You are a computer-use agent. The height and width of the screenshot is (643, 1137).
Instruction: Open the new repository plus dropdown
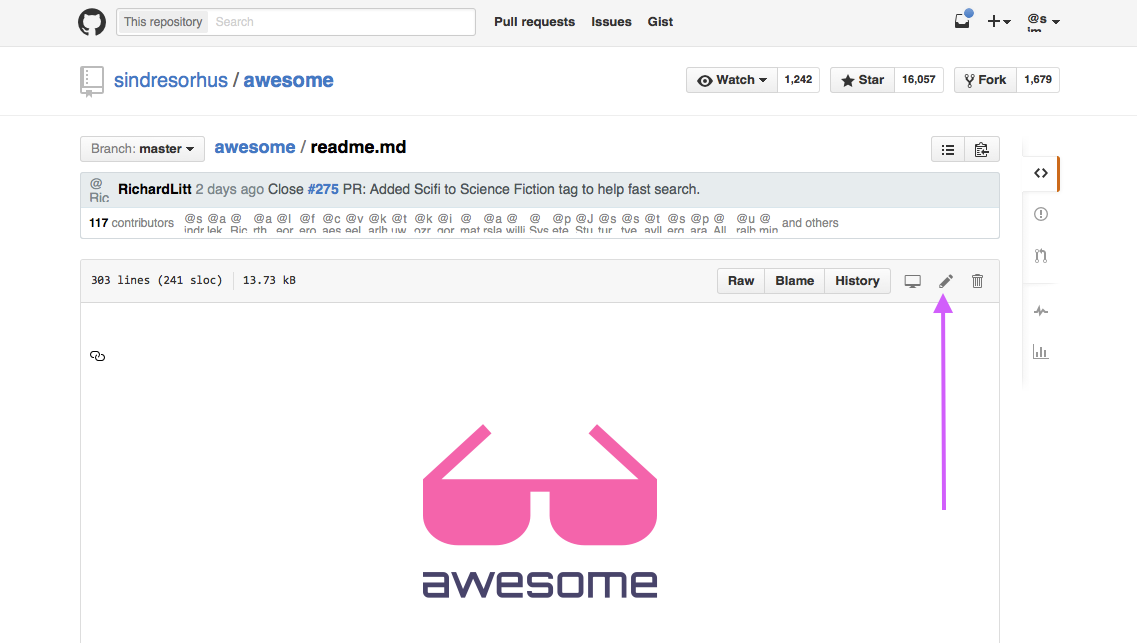(x=999, y=21)
